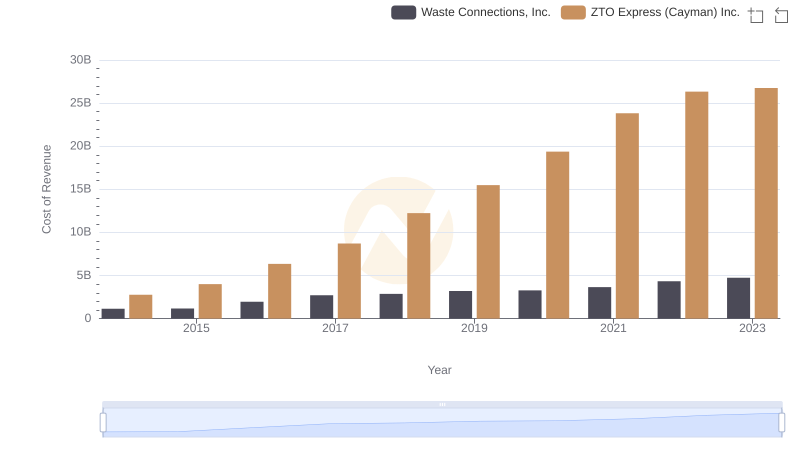
Task: Click the Waste Connections bar for 2015
Action: click(183, 313)
